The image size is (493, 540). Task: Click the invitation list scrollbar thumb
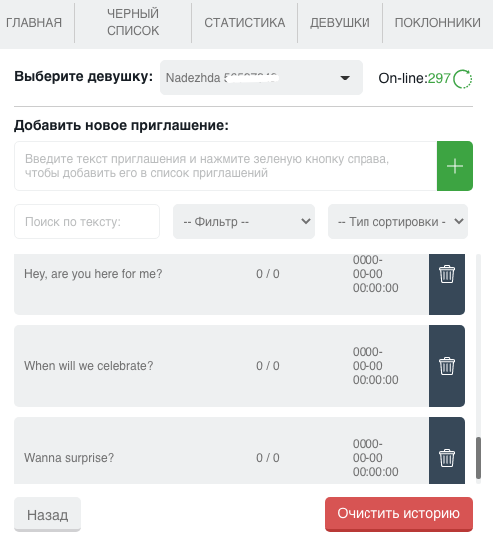(x=478, y=458)
